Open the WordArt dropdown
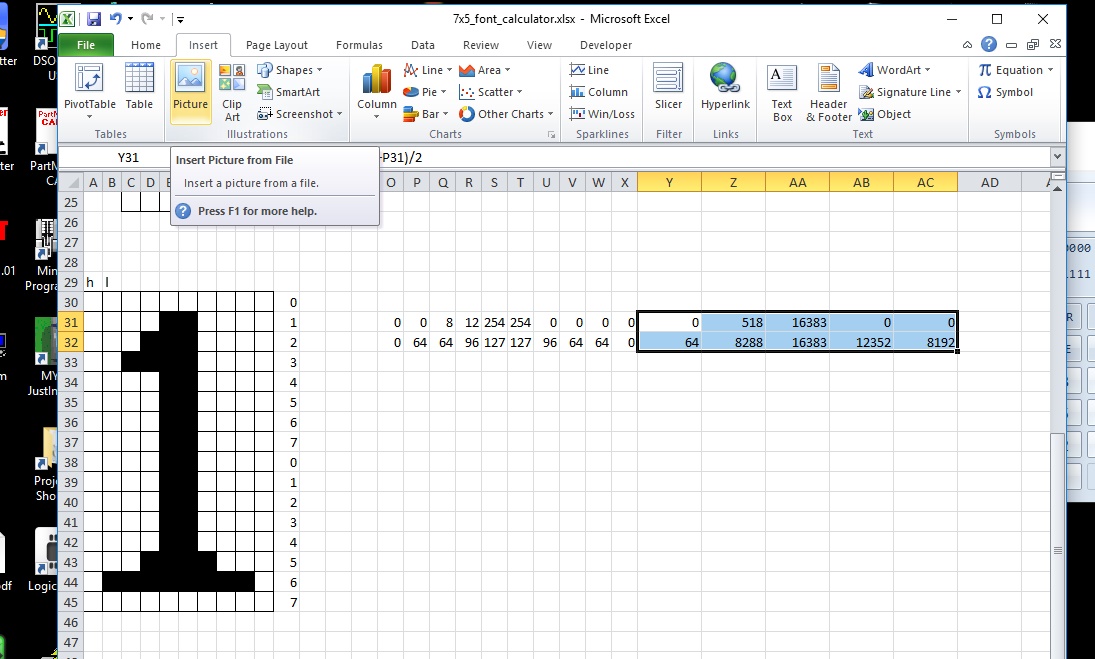Viewport: 1095px width, 659px height. (894, 70)
